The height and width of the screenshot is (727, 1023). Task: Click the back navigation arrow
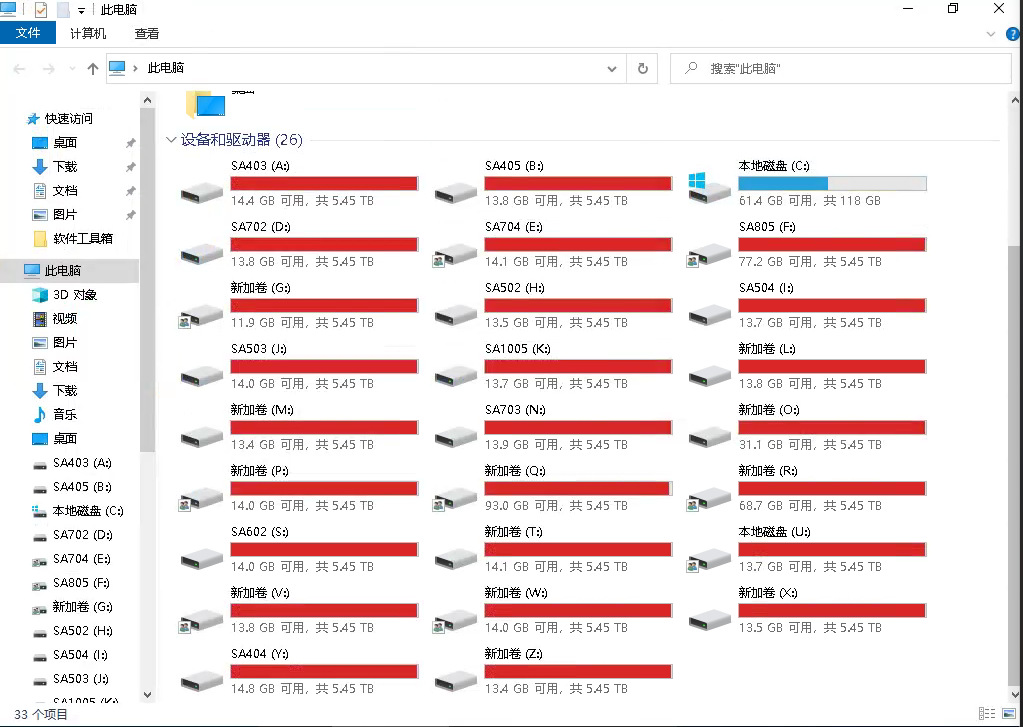tap(20, 69)
